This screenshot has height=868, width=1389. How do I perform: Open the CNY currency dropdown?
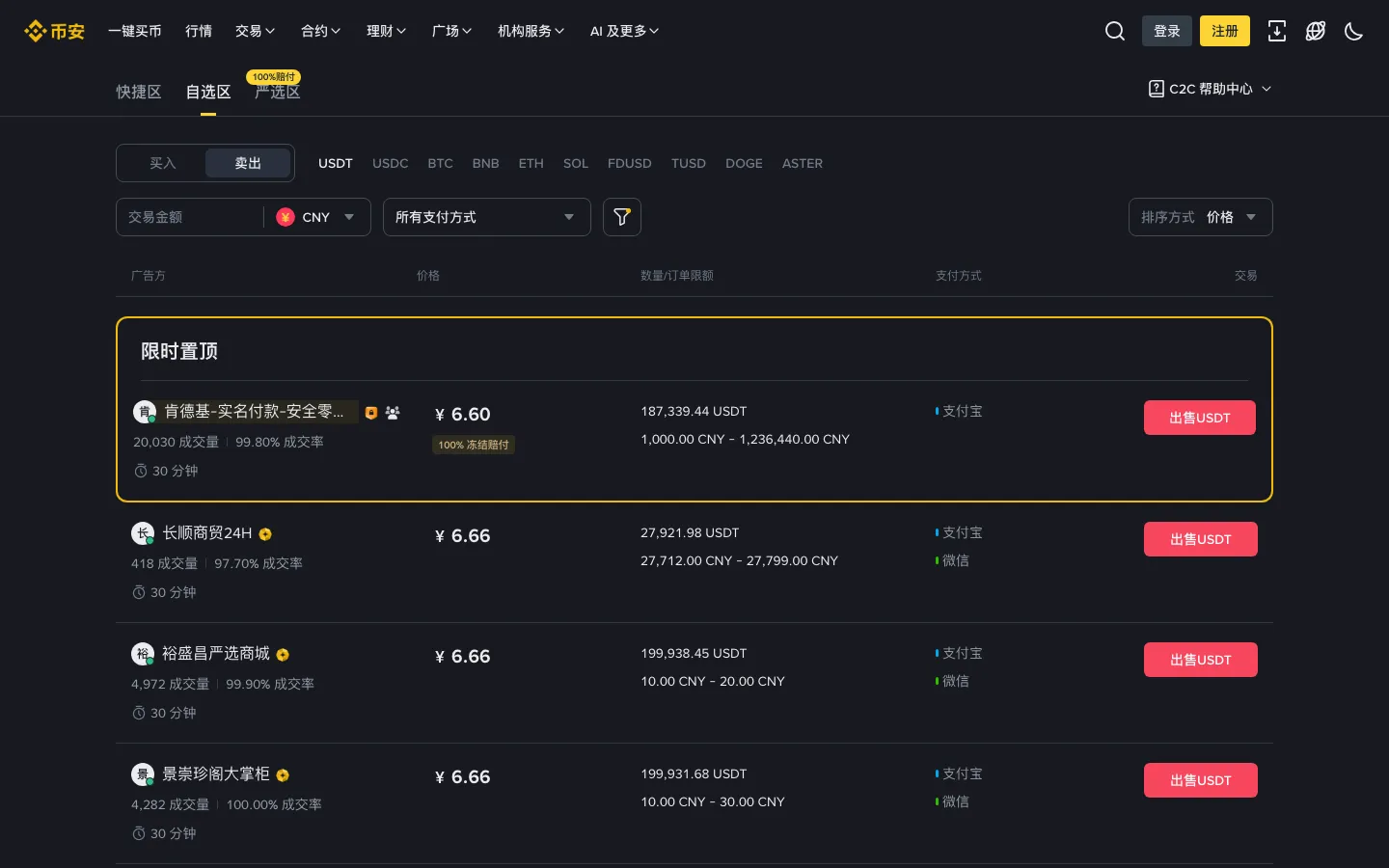click(315, 217)
